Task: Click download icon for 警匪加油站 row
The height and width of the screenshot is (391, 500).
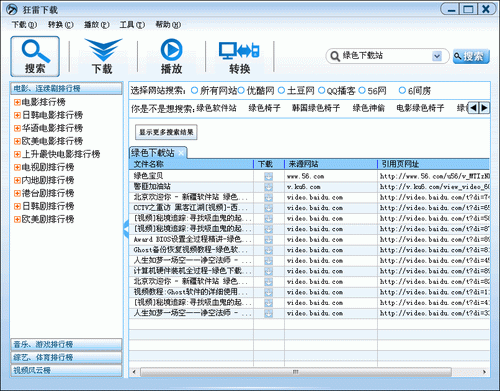Action: pyautogui.click(x=268, y=187)
